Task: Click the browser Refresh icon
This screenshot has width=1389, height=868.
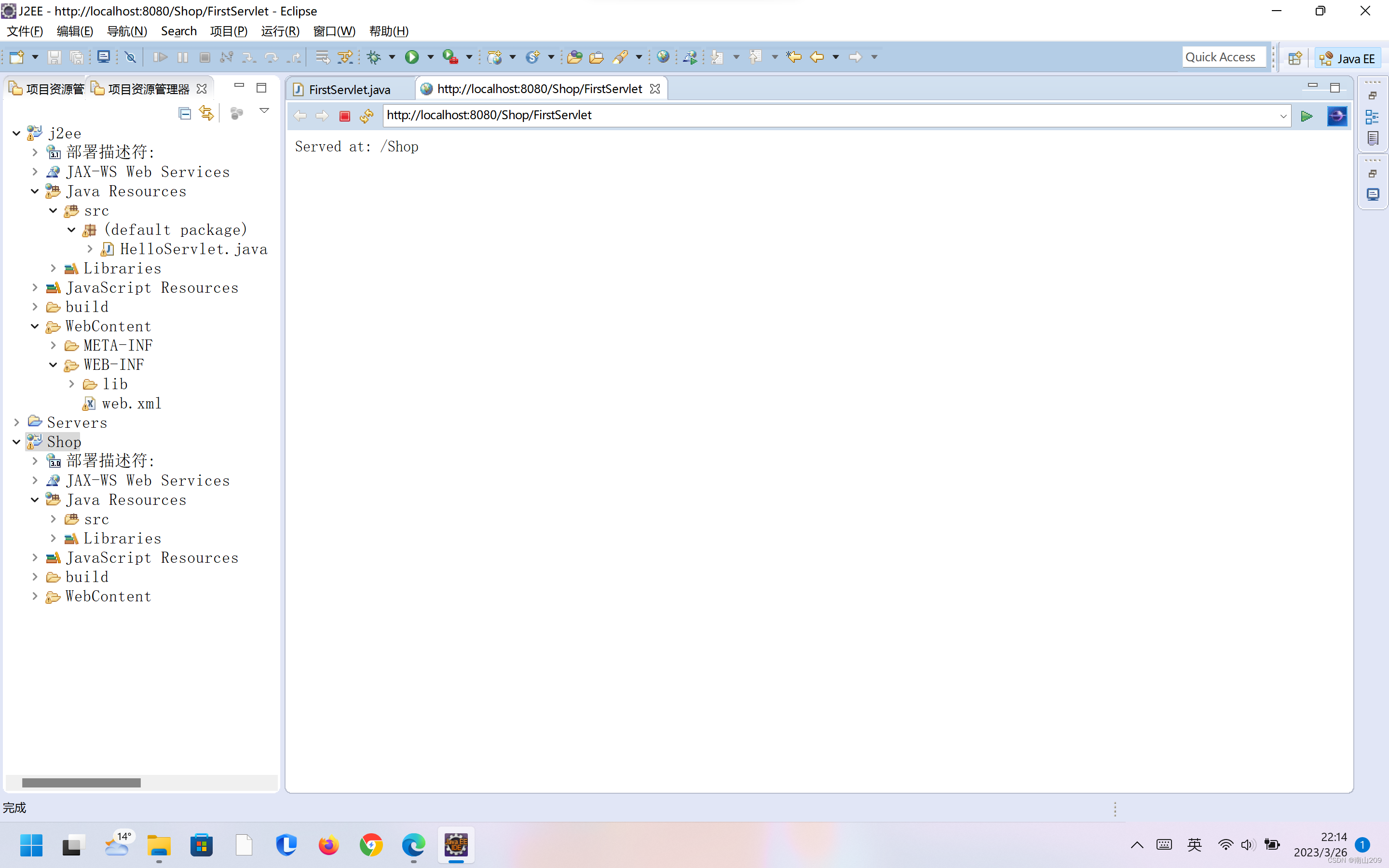Action: [x=366, y=116]
